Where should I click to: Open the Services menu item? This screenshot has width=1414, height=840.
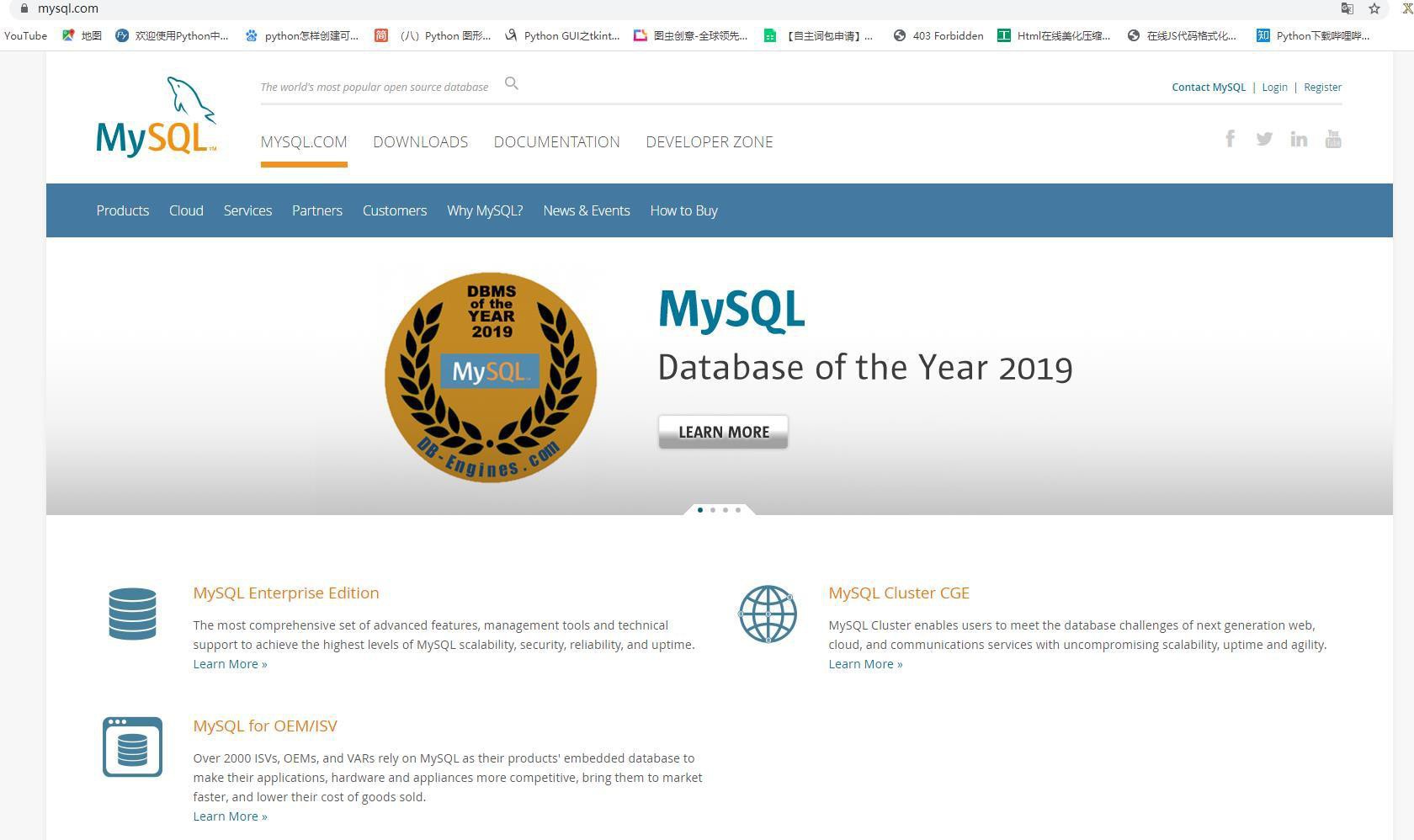click(247, 210)
